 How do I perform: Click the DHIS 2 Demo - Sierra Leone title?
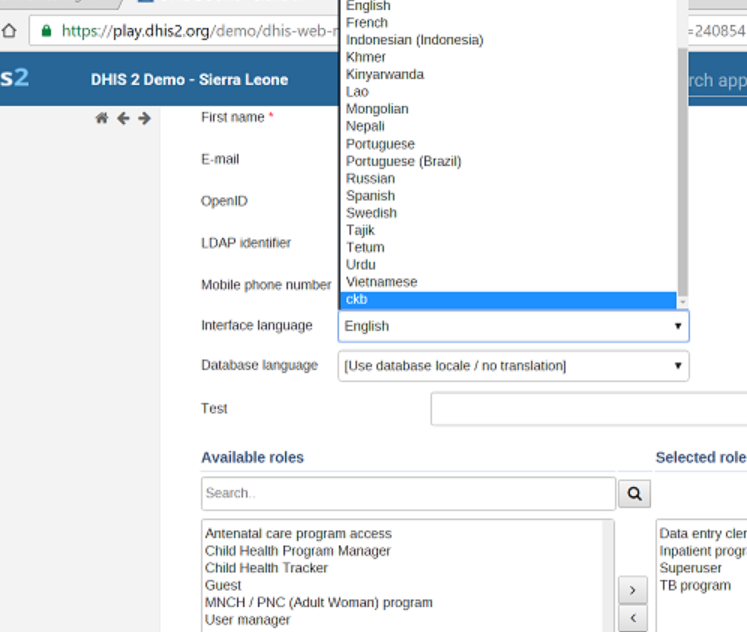coord(189,80)
